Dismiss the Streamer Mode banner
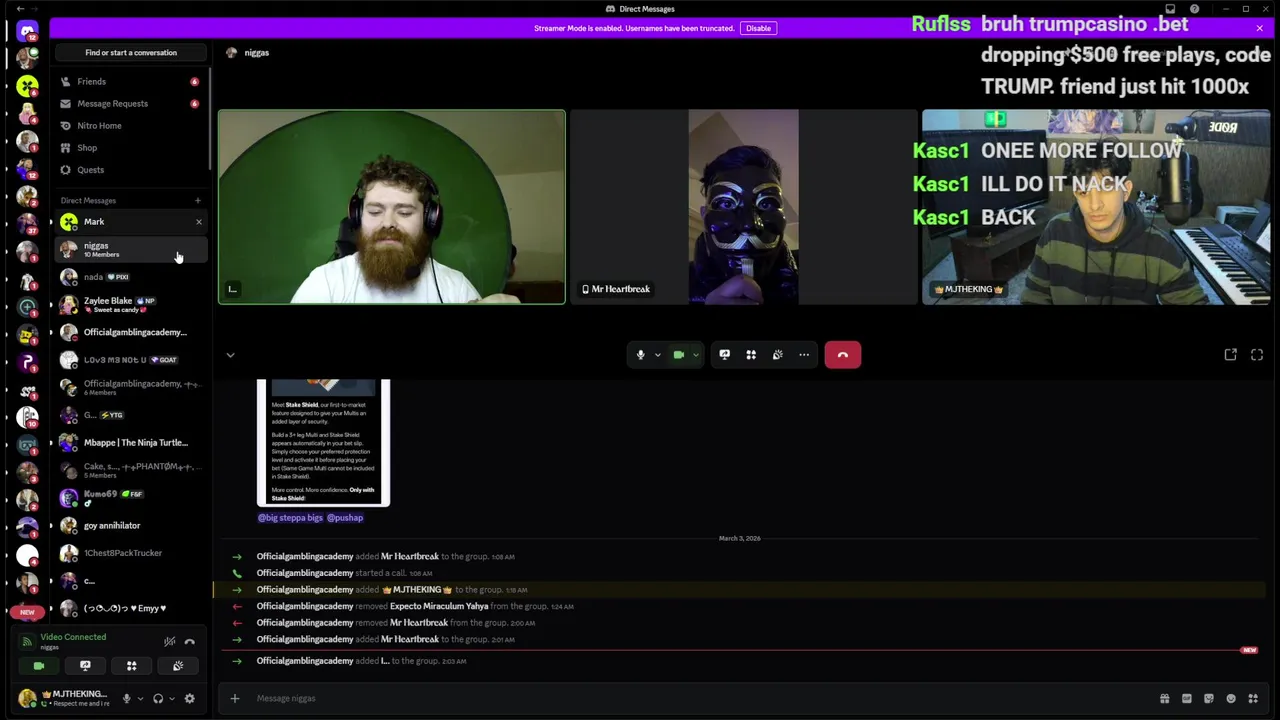This screenshot has width=1280, height=720. tap(1259, 28)
